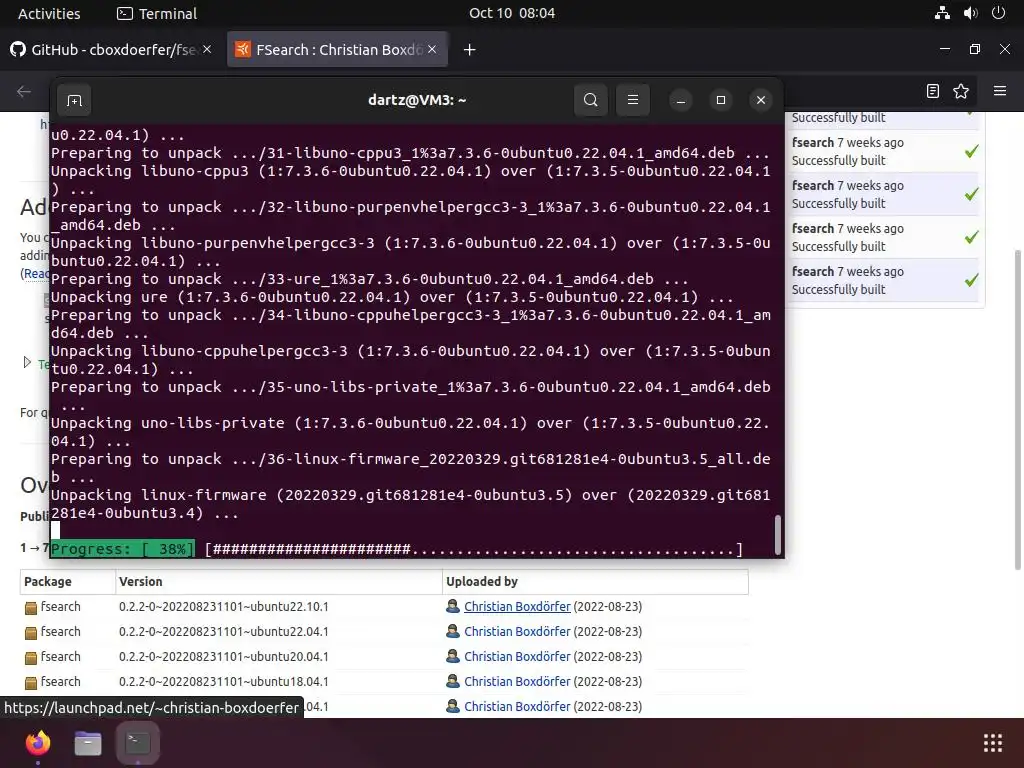
Task: Bookmark this page with star icon
Action: coord(961,91)
